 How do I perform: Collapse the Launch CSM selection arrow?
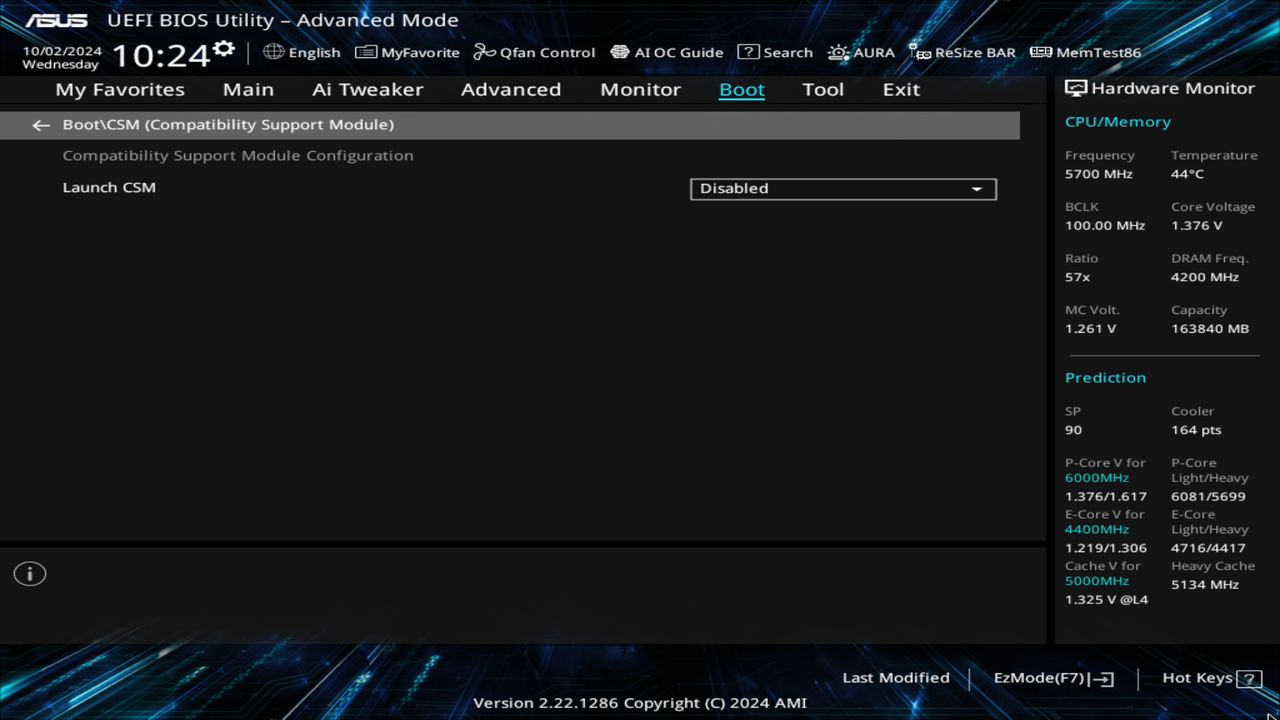tap(976, 189)
